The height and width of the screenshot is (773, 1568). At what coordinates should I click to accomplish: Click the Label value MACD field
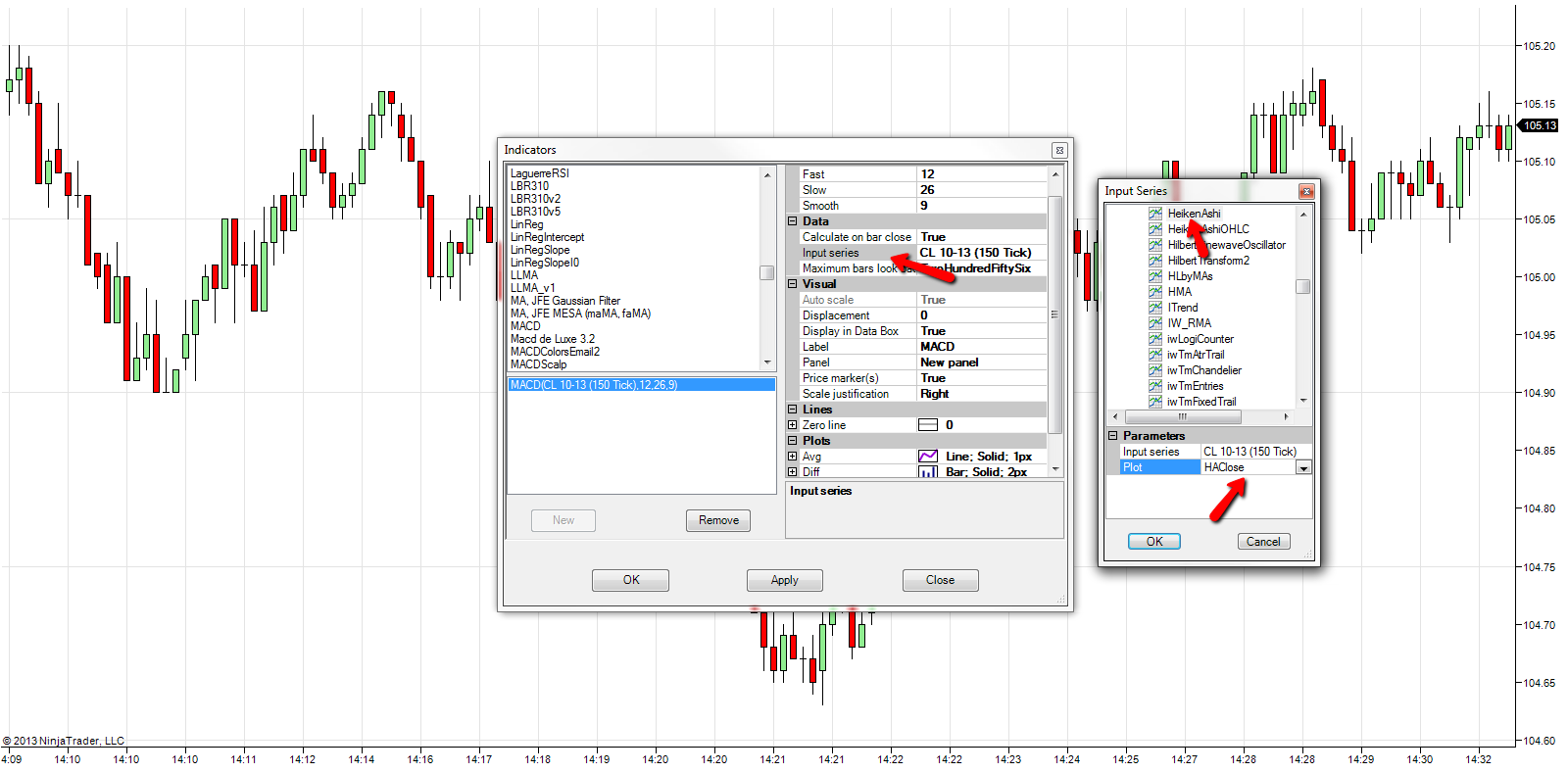click(982, 347)
